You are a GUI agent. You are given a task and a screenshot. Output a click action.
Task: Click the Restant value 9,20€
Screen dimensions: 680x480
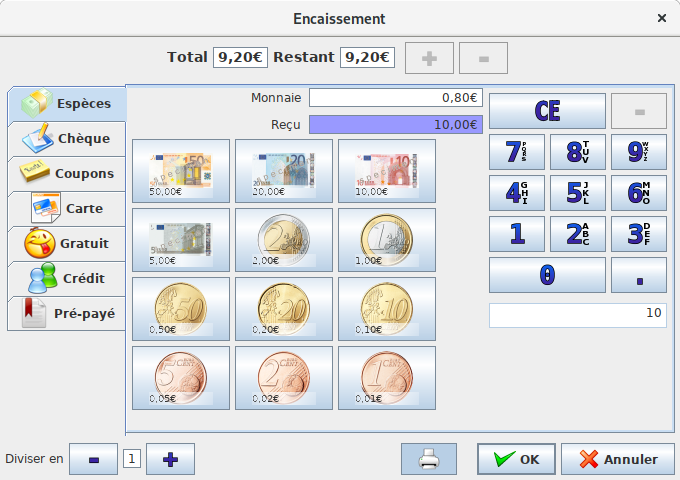coord(367,58)
